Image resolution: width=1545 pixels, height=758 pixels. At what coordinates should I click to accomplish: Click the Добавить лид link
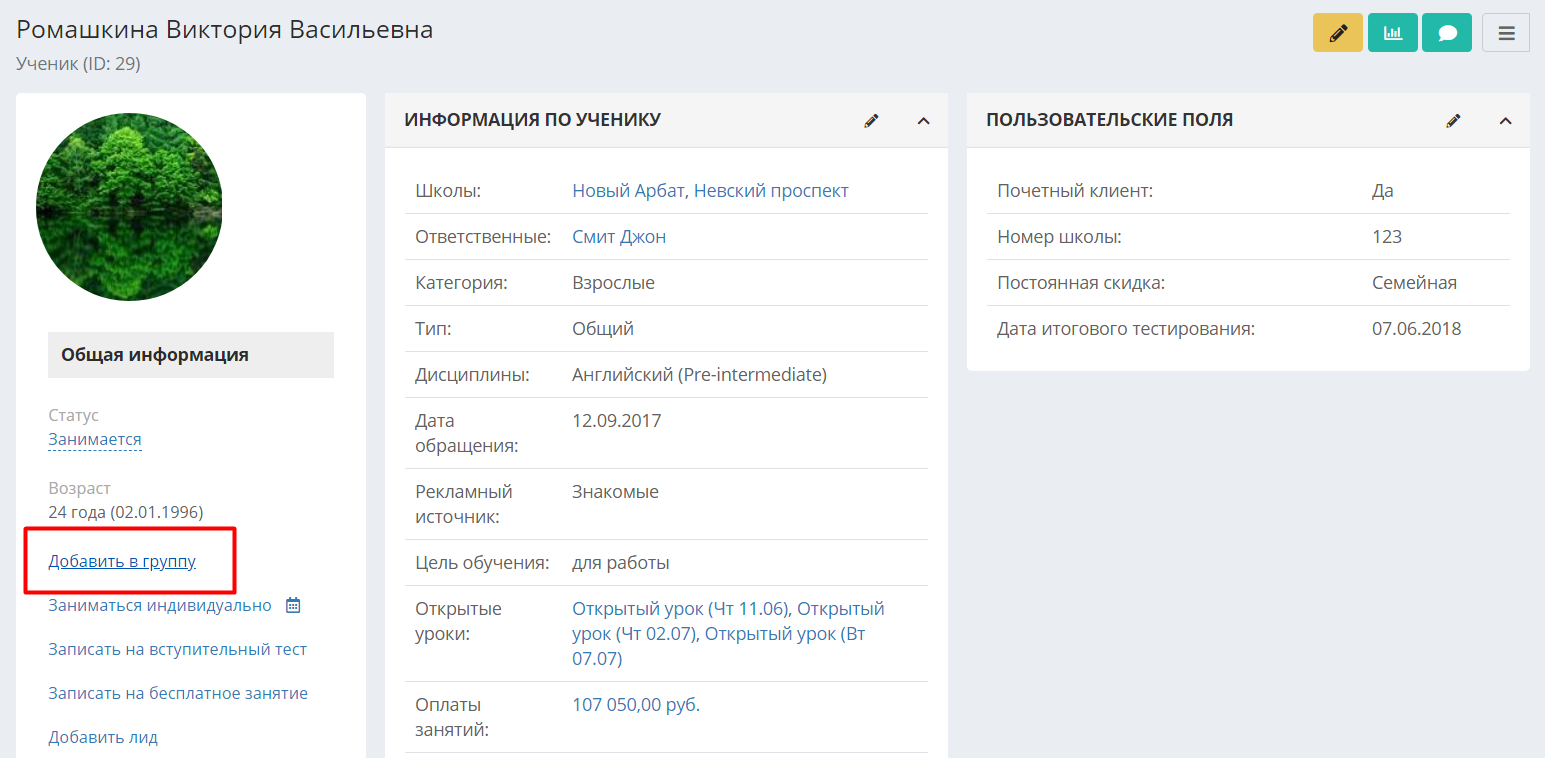tap(103, 737)
